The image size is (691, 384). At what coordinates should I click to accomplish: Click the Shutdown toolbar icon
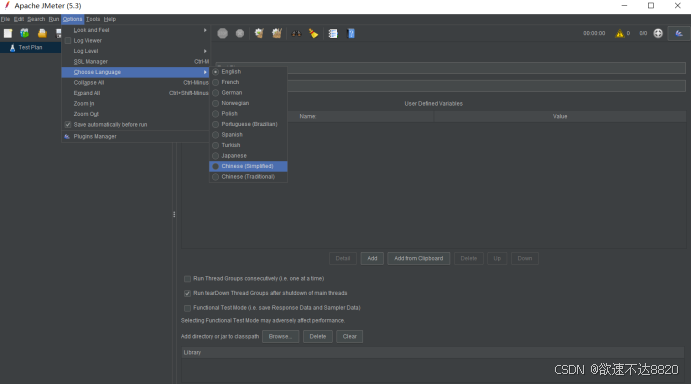(240, 34)
